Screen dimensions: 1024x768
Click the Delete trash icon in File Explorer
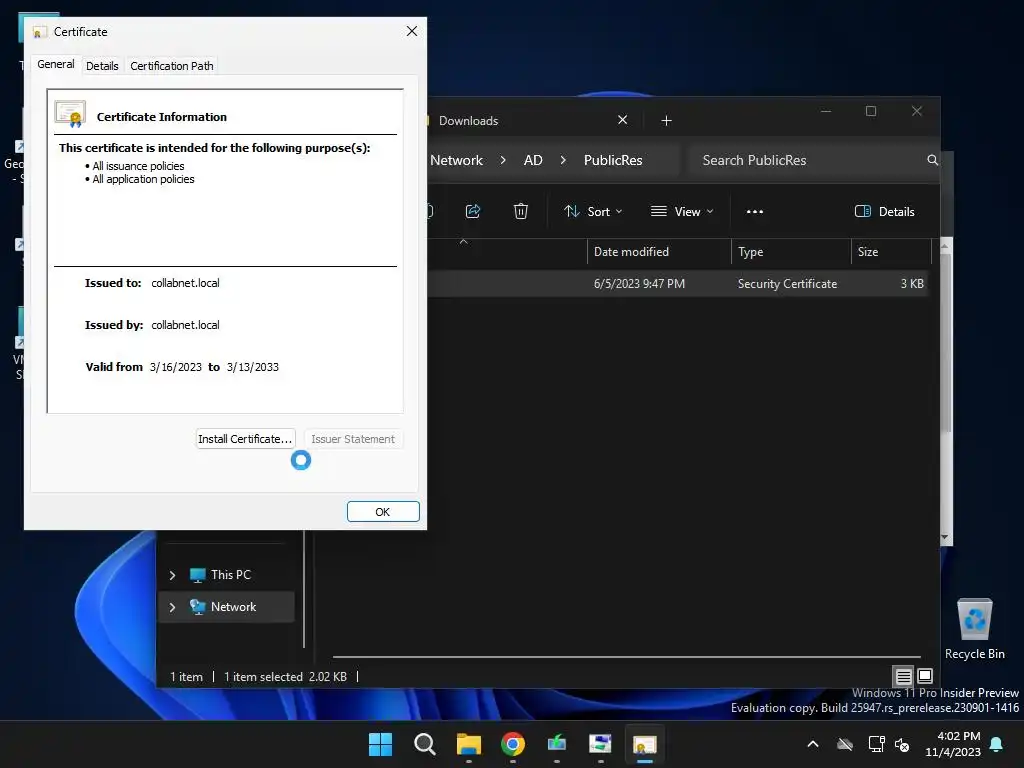[520, 211]
